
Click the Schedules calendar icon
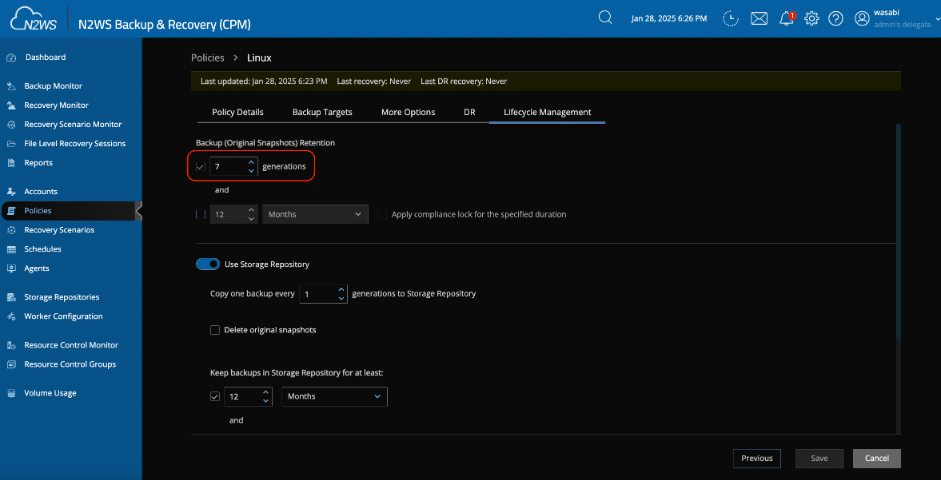pos(10,250)
